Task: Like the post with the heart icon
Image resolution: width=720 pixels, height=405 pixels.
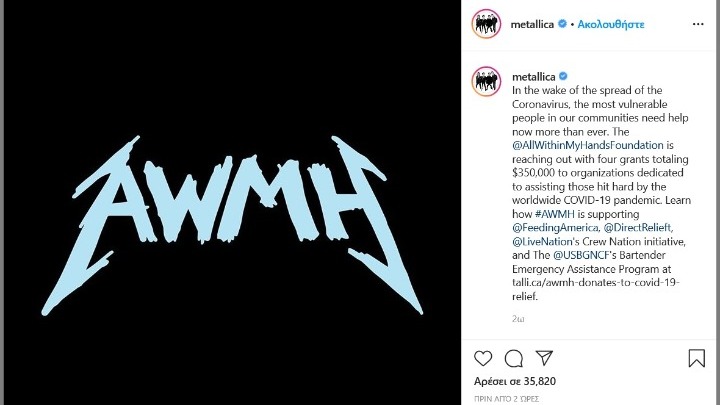Action: [x=483, y=358]
